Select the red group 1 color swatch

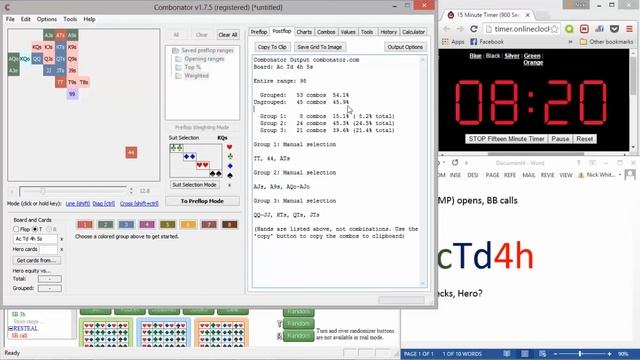[85, 224]
